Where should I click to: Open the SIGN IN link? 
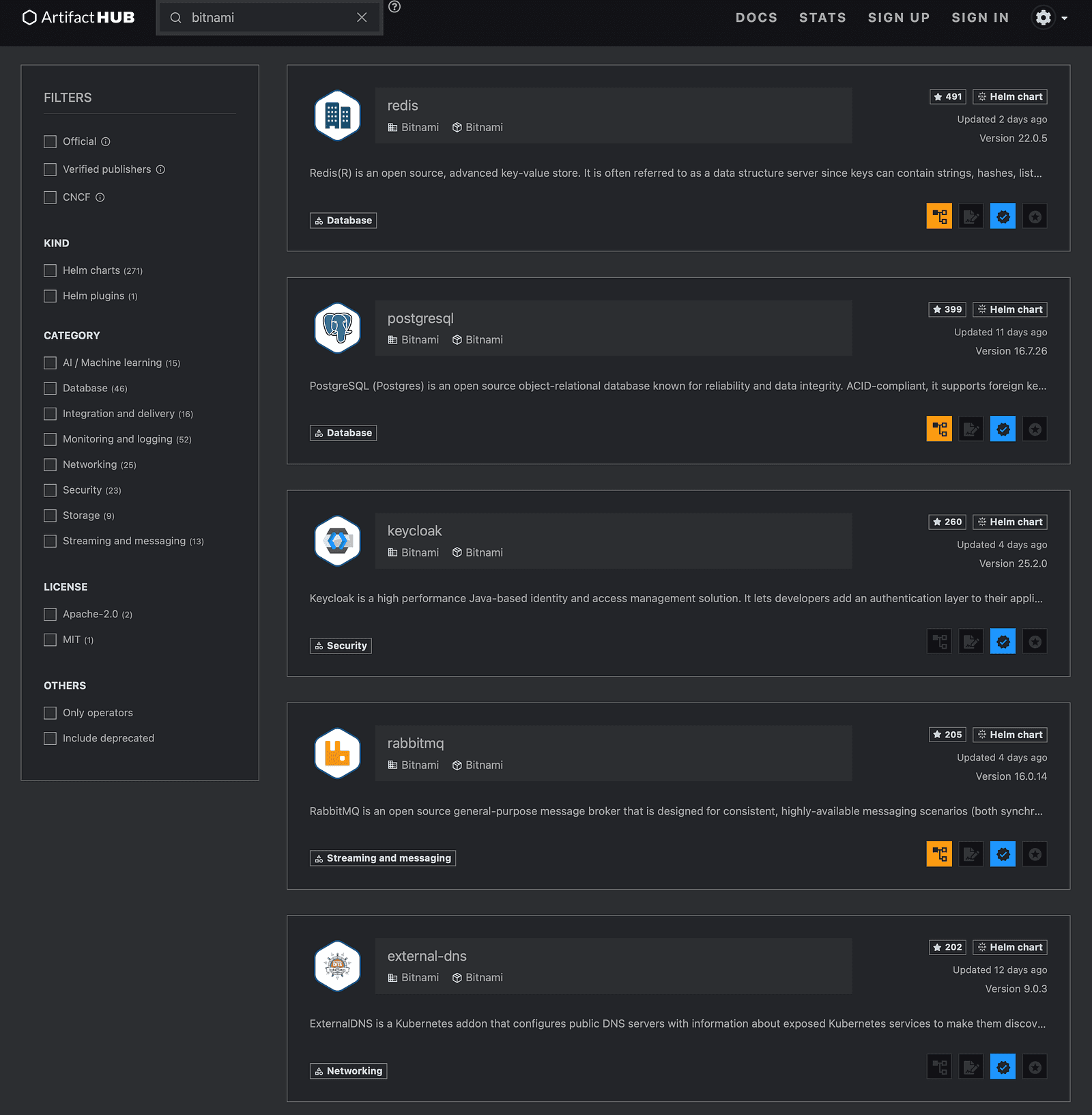tap(980, 18)
